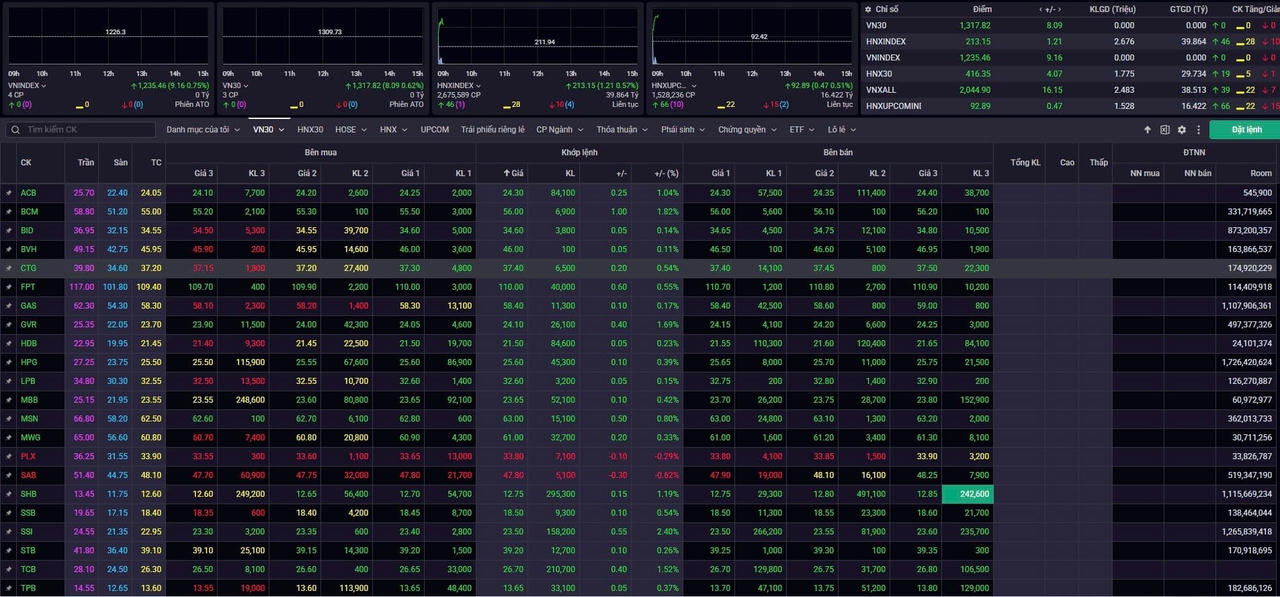This screenshot has width=1280, height=597.
Task: Click the magnifier icon in search box
Action: tap(15, 130)
